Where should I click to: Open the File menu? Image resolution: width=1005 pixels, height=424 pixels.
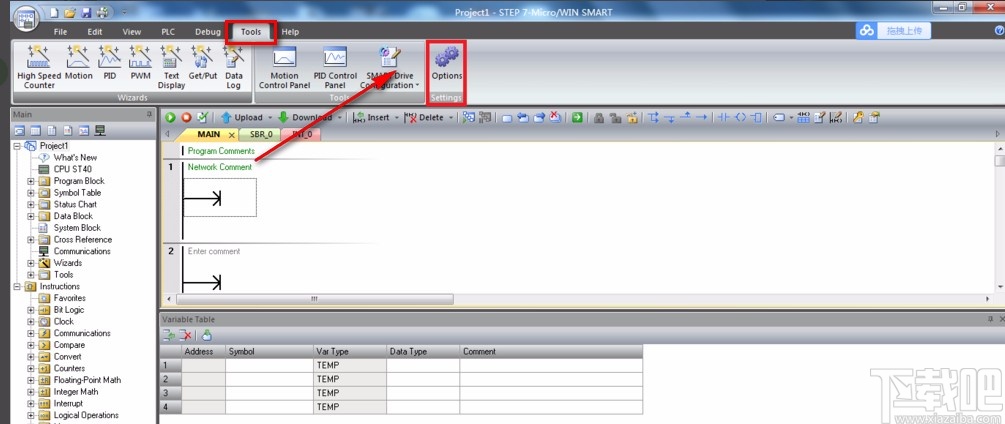(60, 31)
